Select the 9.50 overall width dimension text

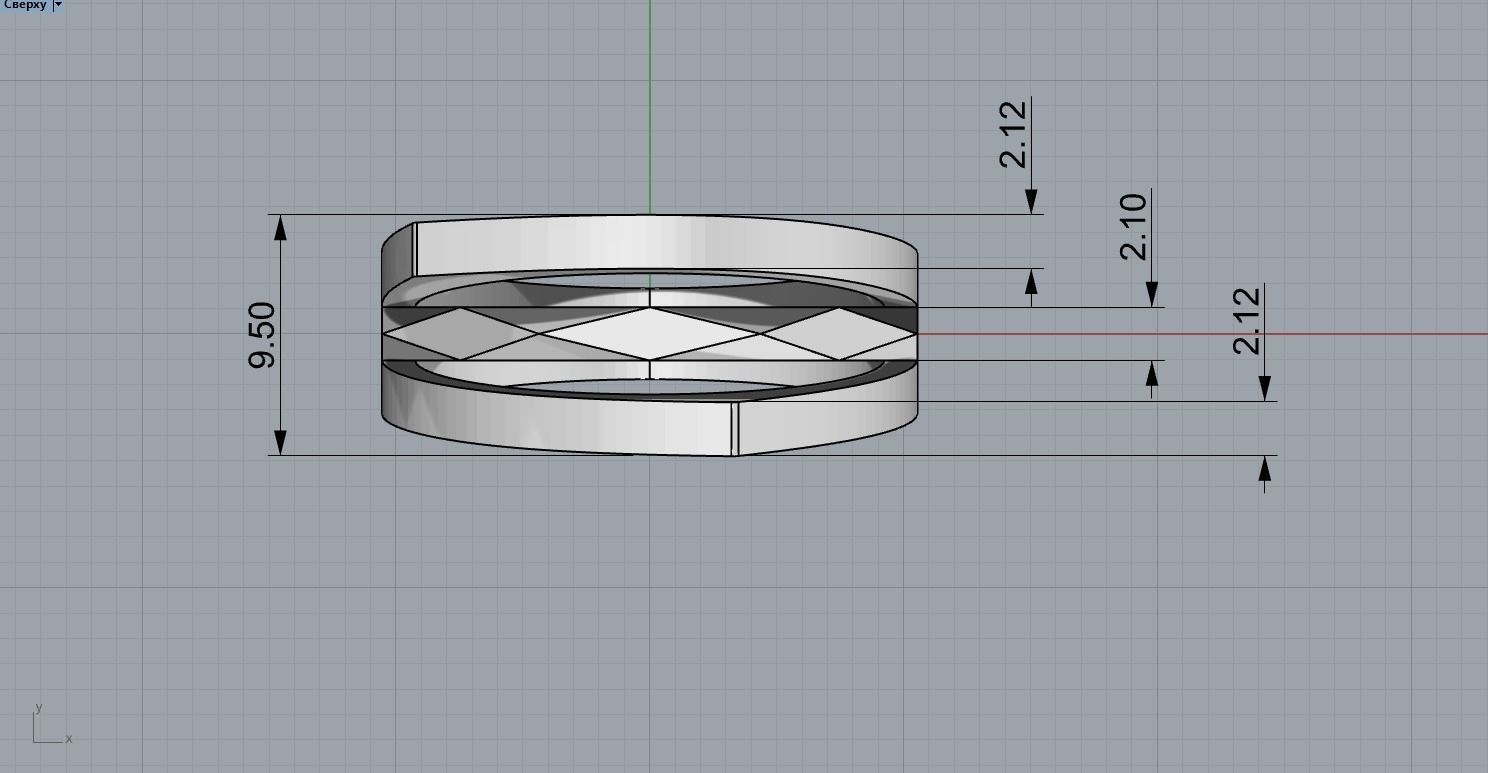tap(262, 335)
